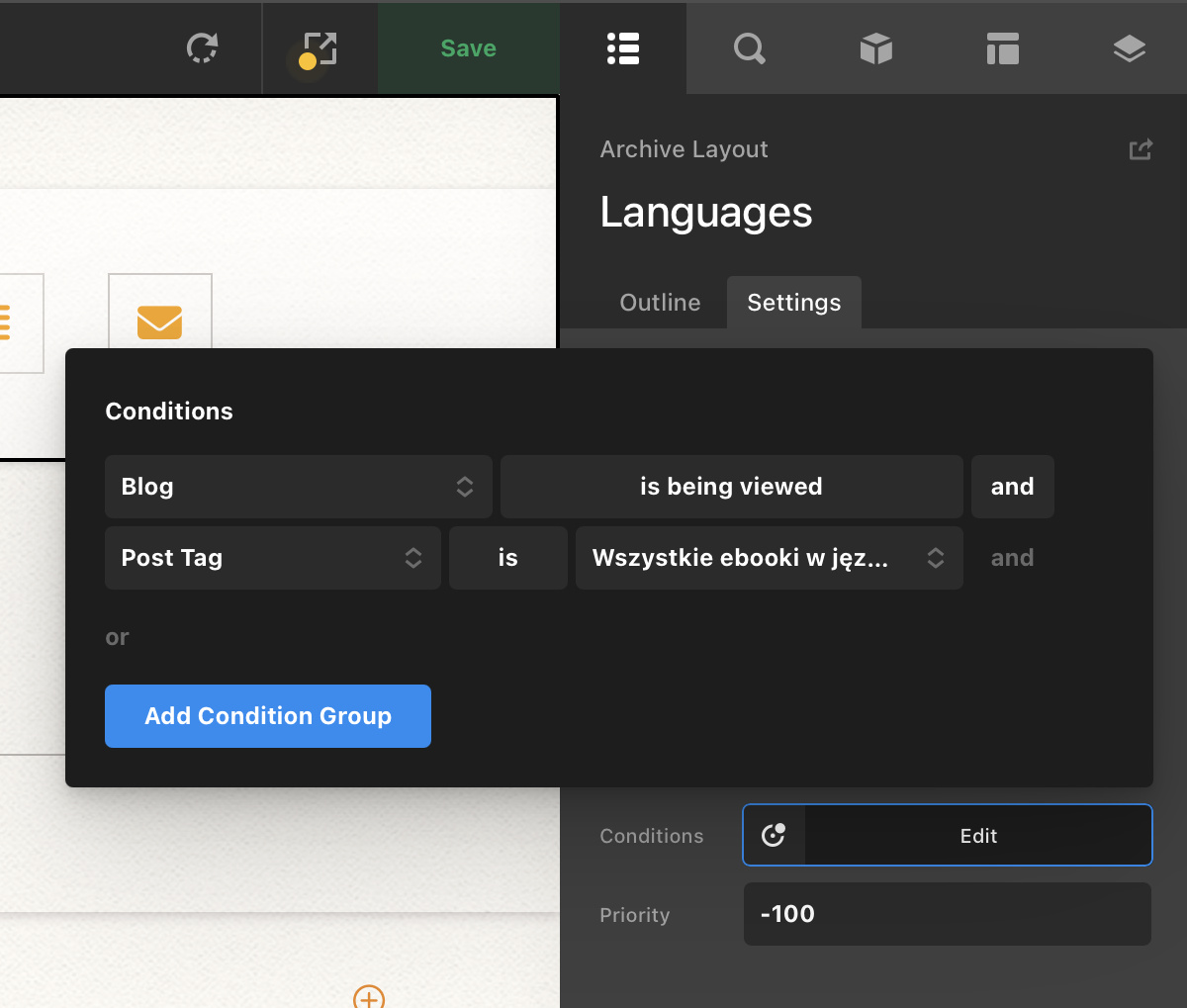This screenshot has height=1008, width=1187.
Task: Open the outline list icon panel
Action: coord(623,48)
